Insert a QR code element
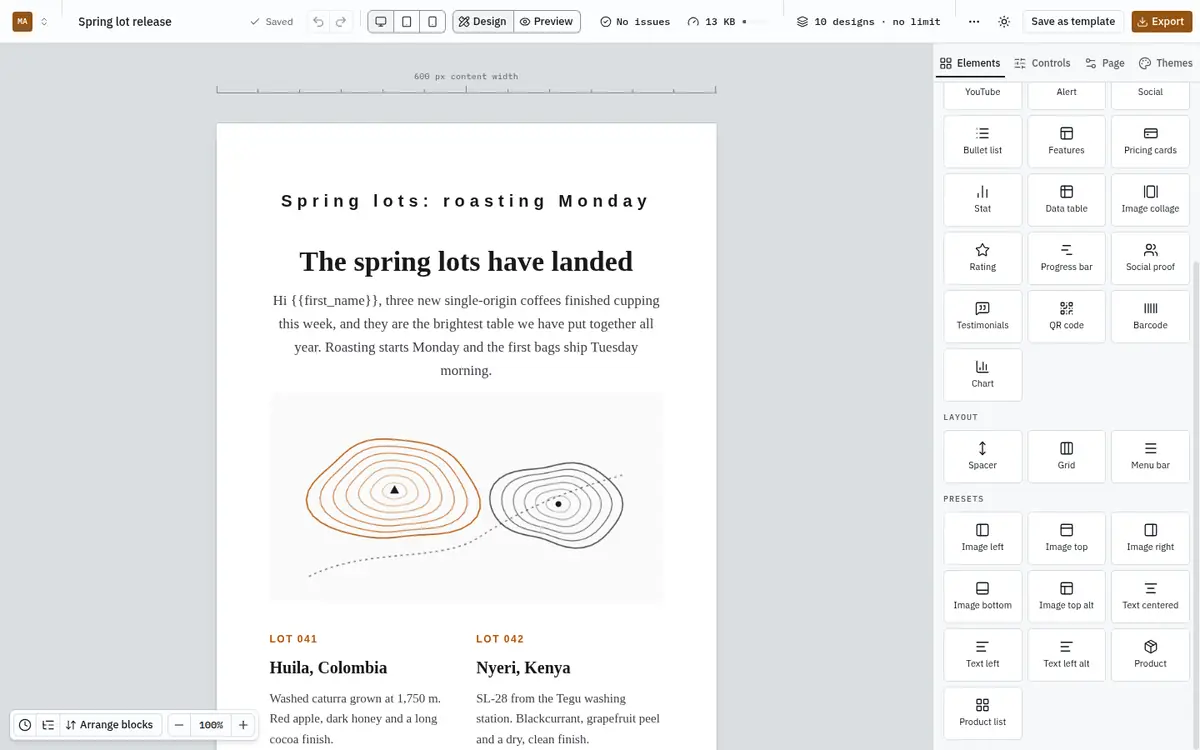This screenshot has width=1200, height=750. (x=1067, y=316)
